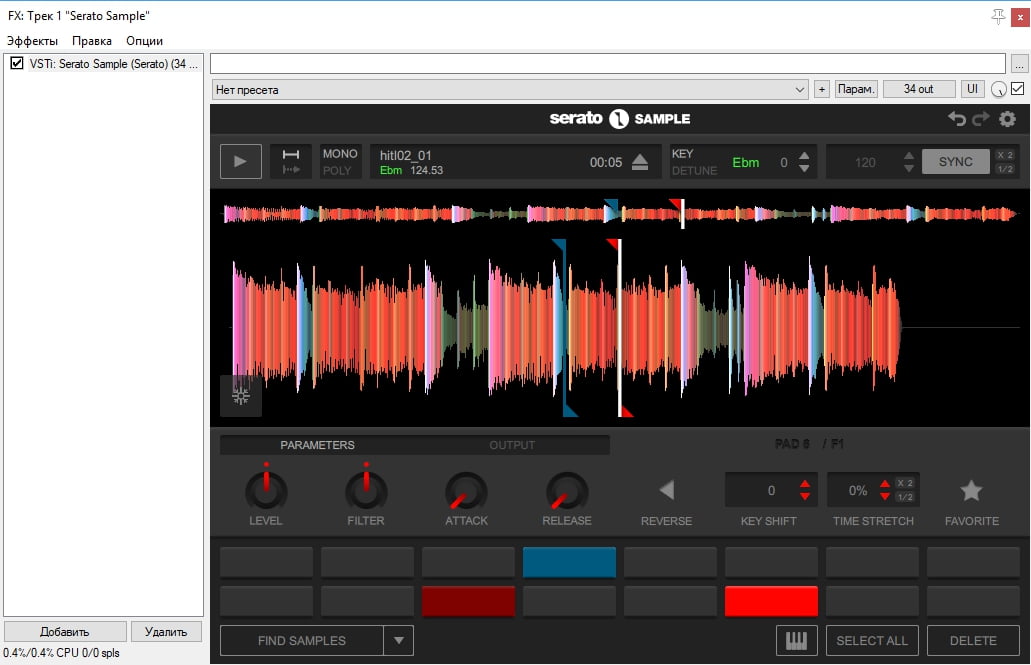This screenshot has width=1031, height=665.
Task: Increase the key with the KEY up arrow
Action: coord(804,156)
